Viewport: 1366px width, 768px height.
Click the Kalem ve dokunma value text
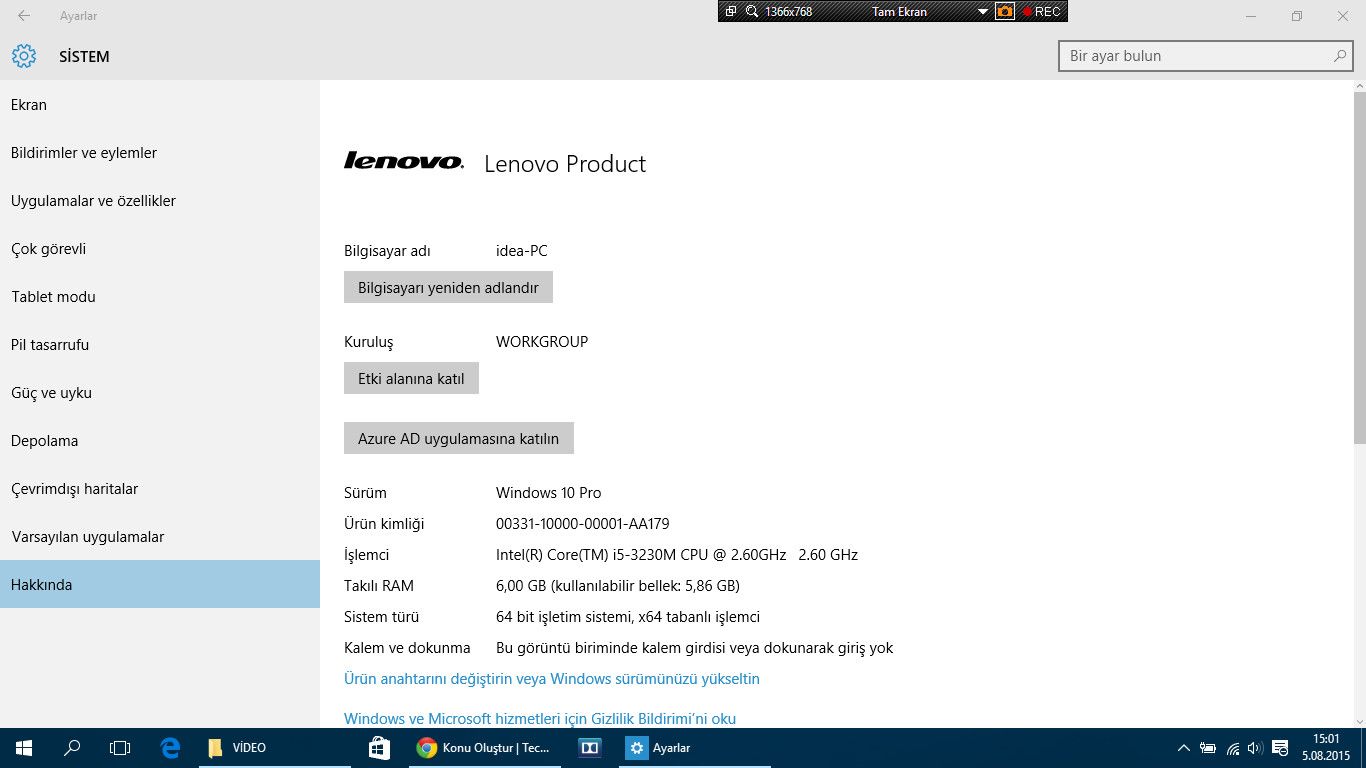click(x=695, y=648)
